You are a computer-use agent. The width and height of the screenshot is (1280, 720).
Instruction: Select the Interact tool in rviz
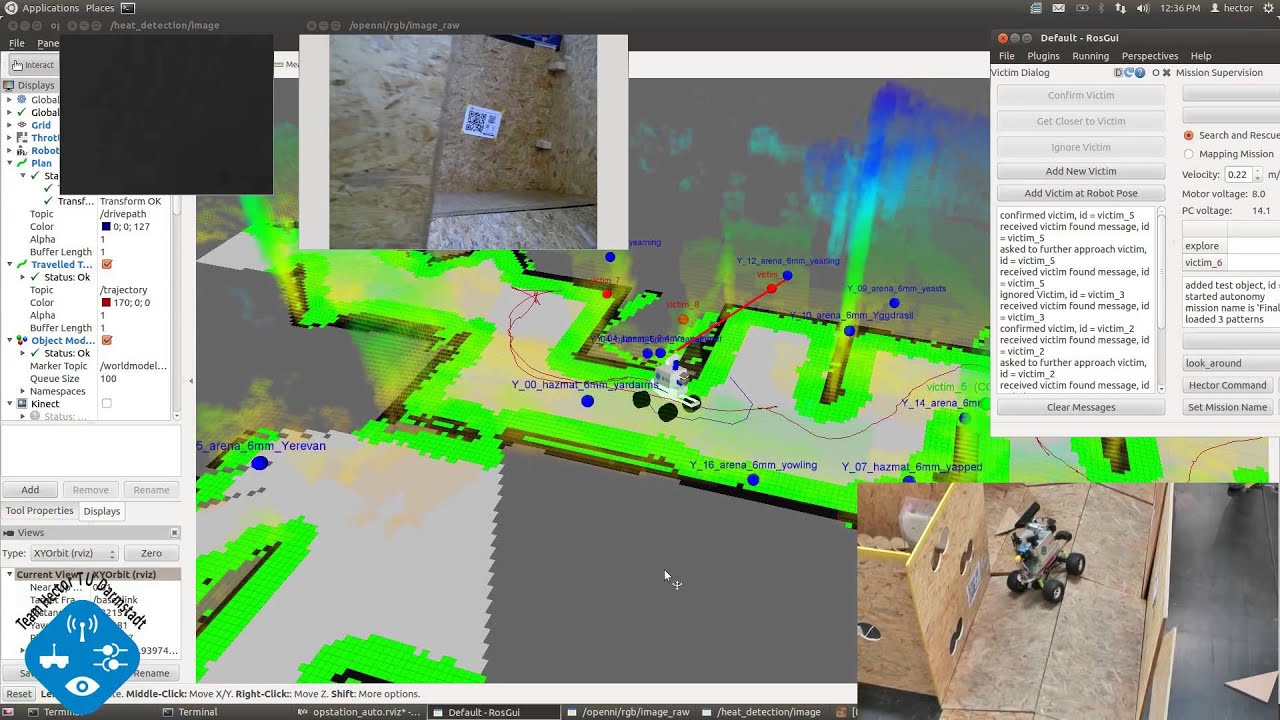(x=33, y=65)
